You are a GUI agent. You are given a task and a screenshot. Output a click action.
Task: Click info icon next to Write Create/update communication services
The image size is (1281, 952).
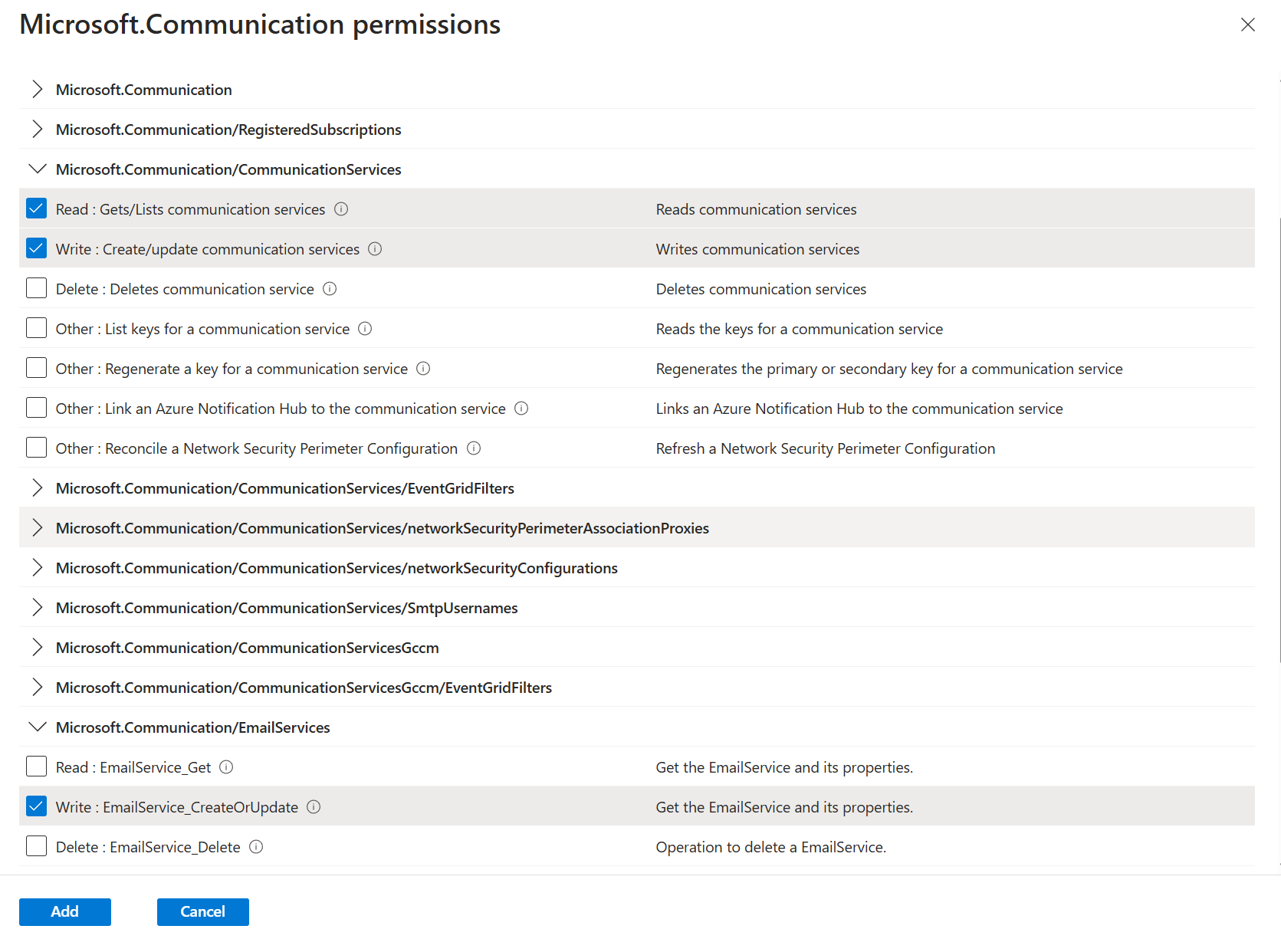(375, 249)
